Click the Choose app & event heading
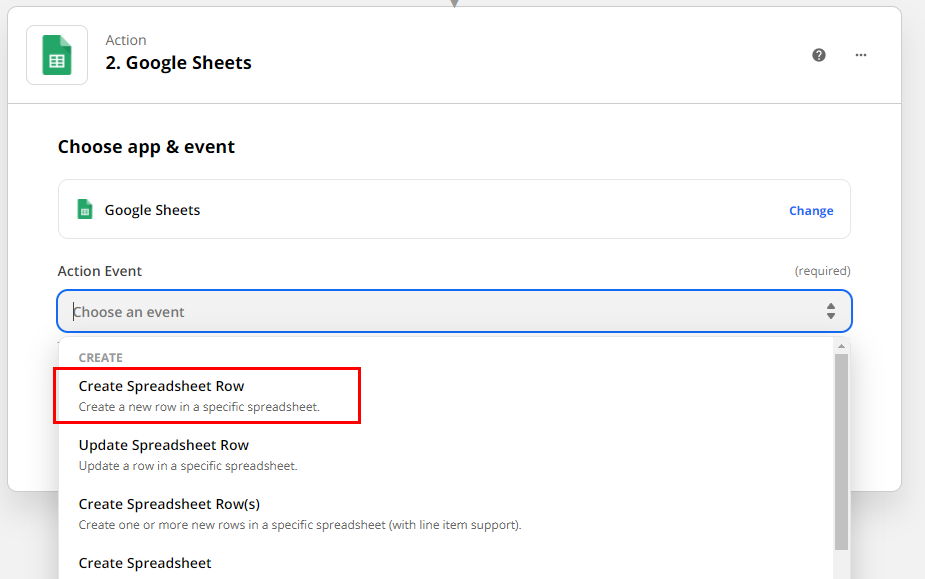The height and width of the screenshot is (579, 925). click(146, 147)
